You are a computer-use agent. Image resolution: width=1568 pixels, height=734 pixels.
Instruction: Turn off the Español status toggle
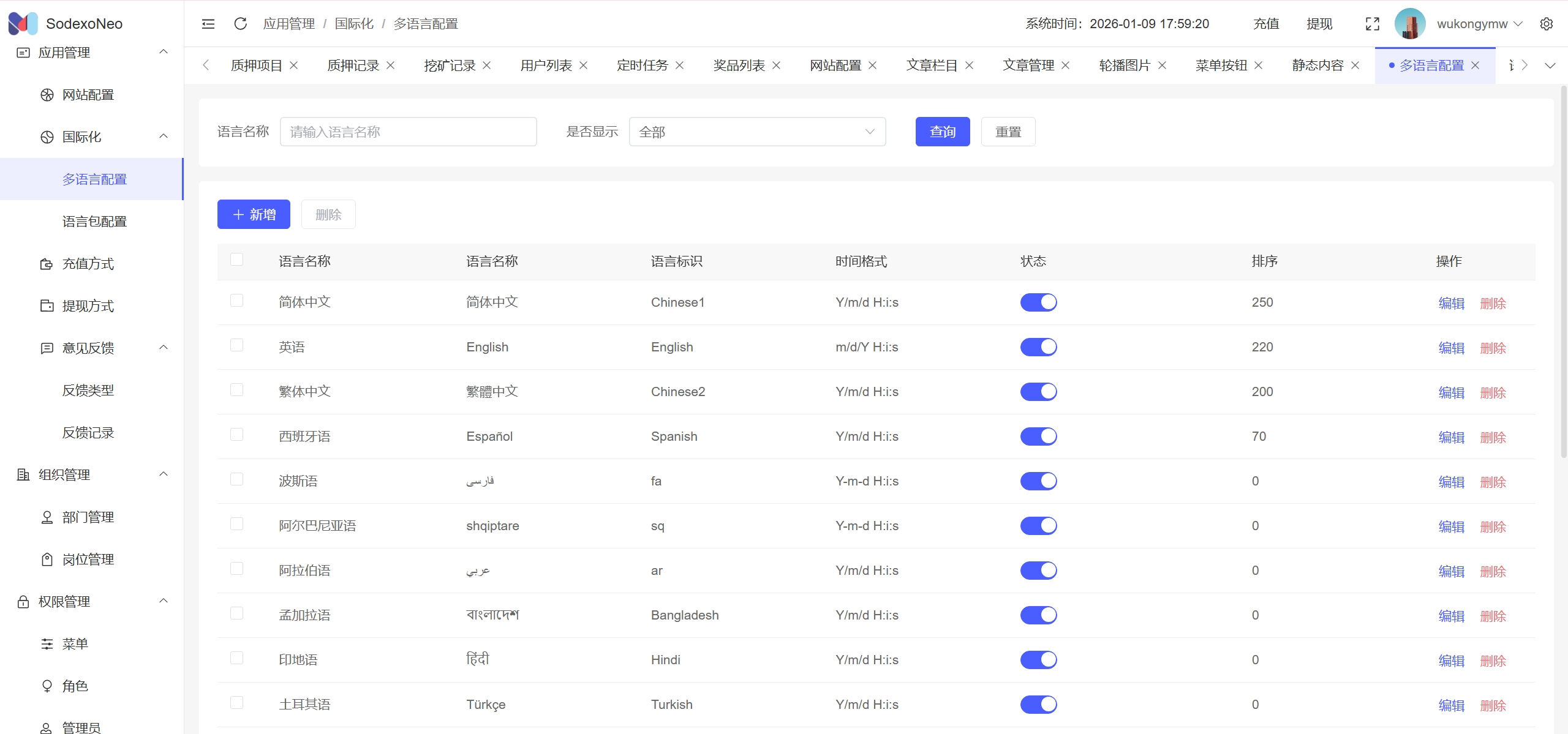click(1038, 436)
